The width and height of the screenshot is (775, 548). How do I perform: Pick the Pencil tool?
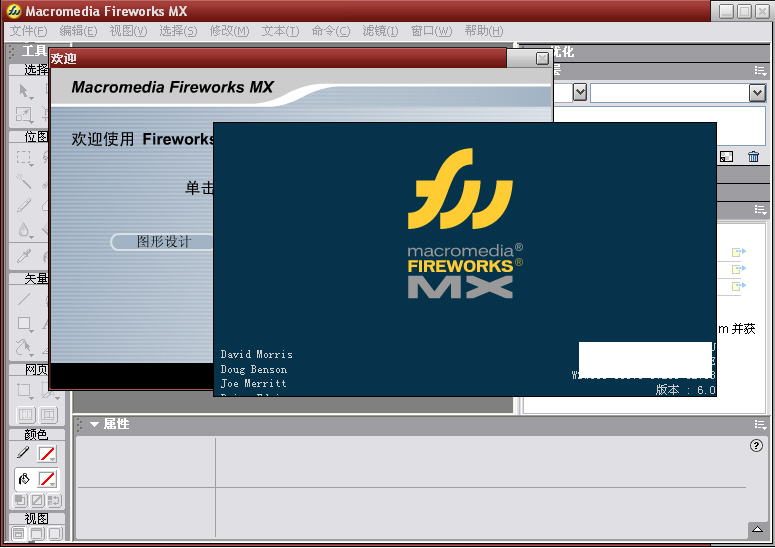pos(24,206)
